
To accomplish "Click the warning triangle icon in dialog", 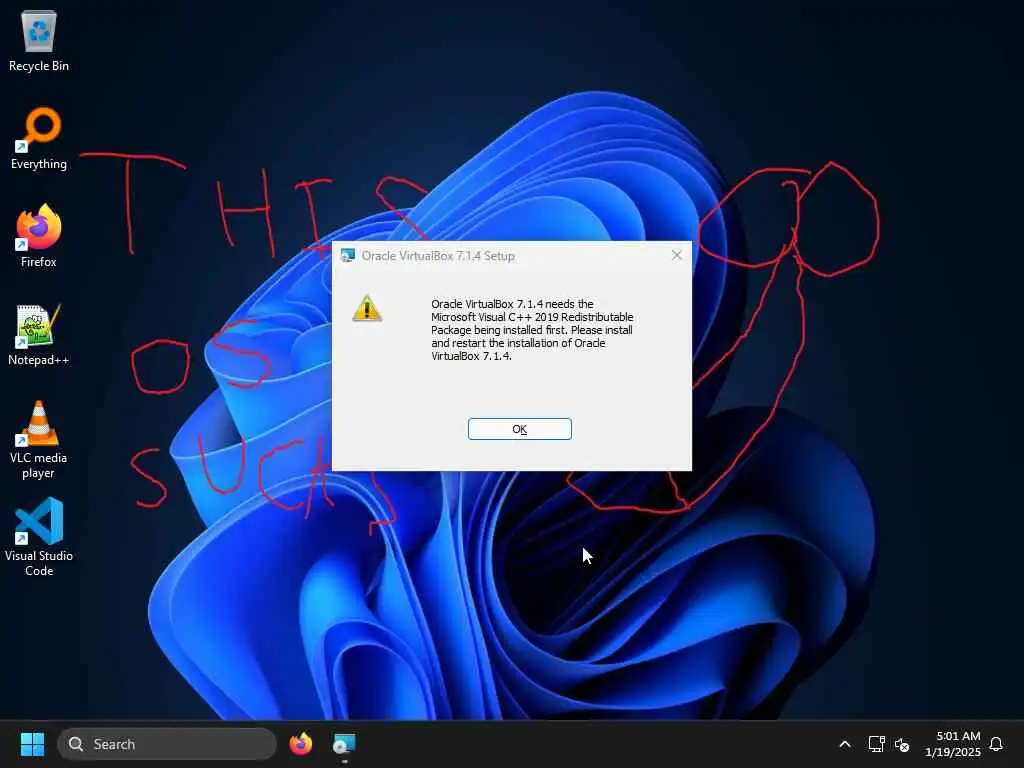I will coord(367,308).
